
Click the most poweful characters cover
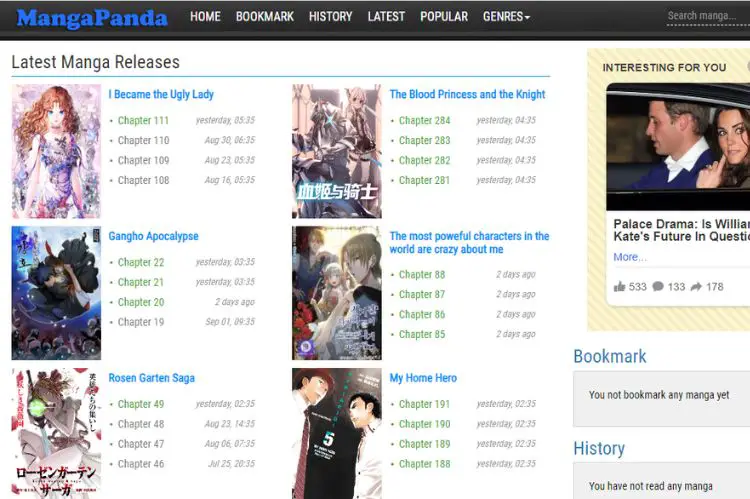337,293
